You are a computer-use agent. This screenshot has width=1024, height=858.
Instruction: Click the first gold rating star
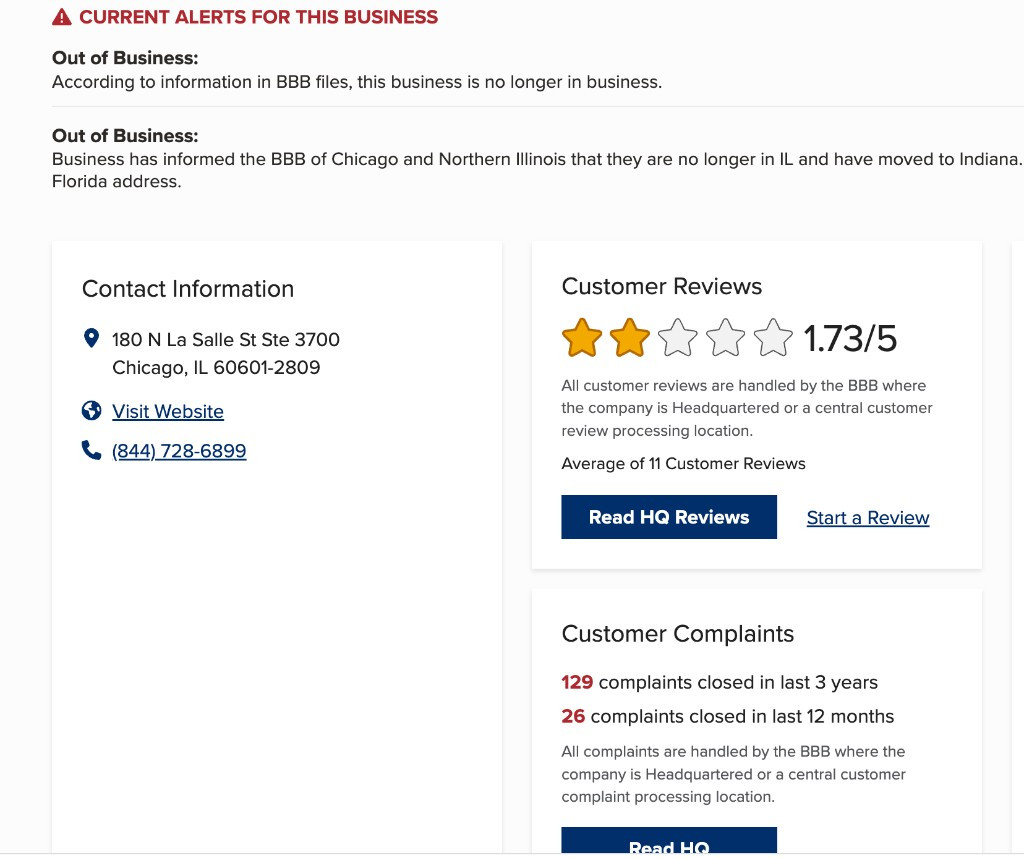pos(582,339)
